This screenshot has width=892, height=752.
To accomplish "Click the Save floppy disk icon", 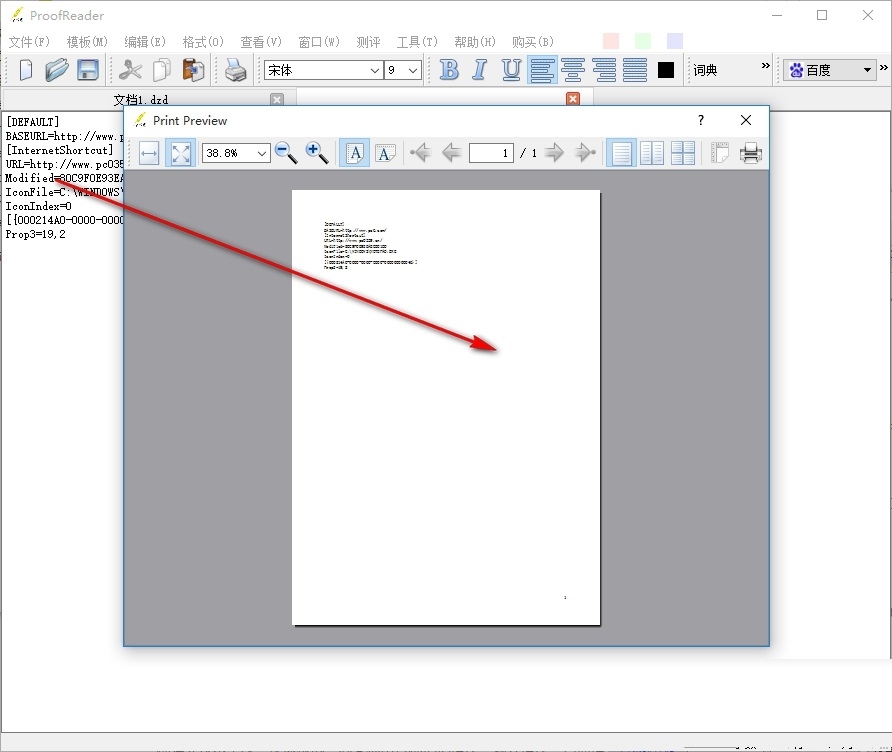I will pyautogui.click(x=88, y=70).
